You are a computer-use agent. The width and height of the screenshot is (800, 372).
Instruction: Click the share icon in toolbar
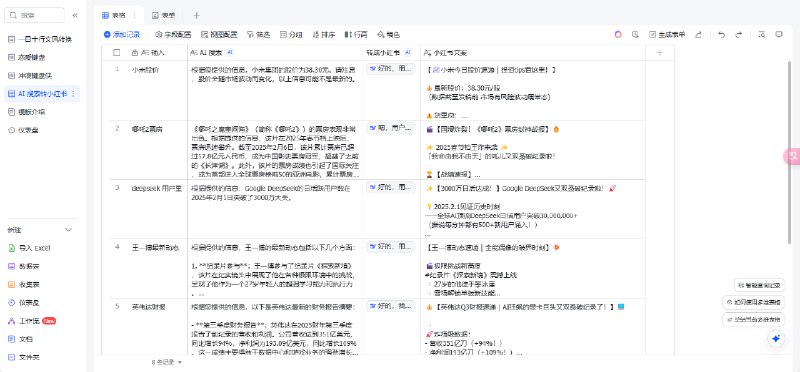(x=699, y=35)
